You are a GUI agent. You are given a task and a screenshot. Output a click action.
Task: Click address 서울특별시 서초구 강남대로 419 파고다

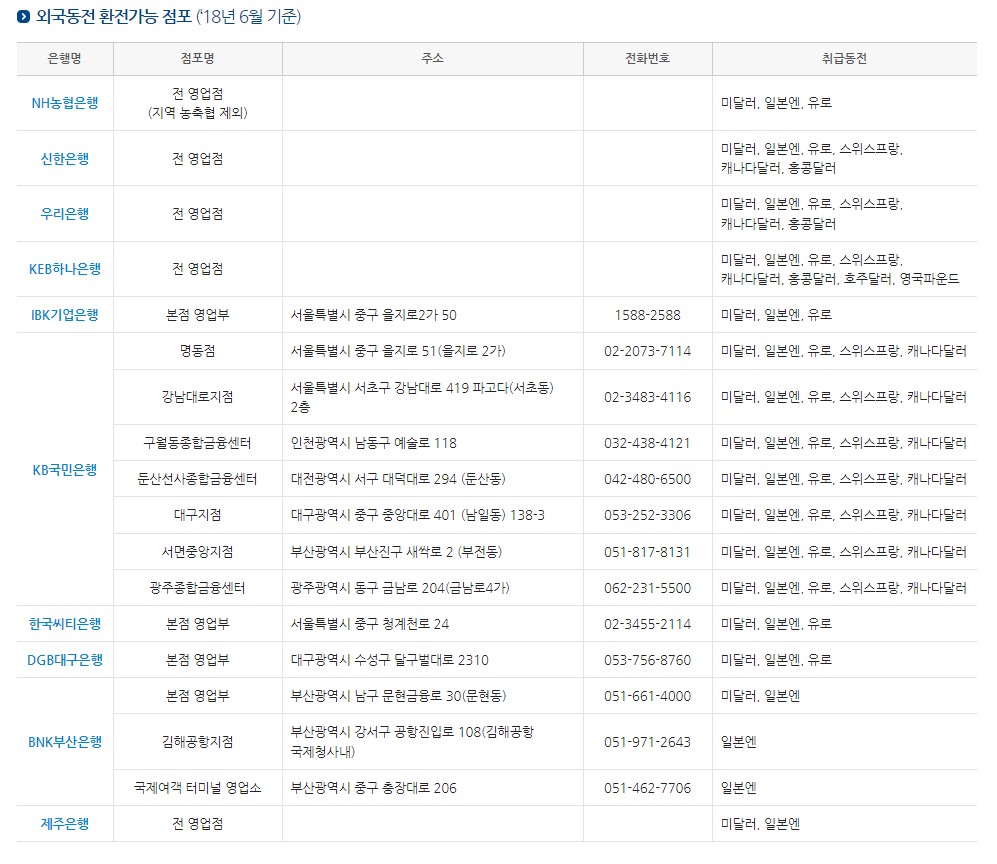coord(422,397)
